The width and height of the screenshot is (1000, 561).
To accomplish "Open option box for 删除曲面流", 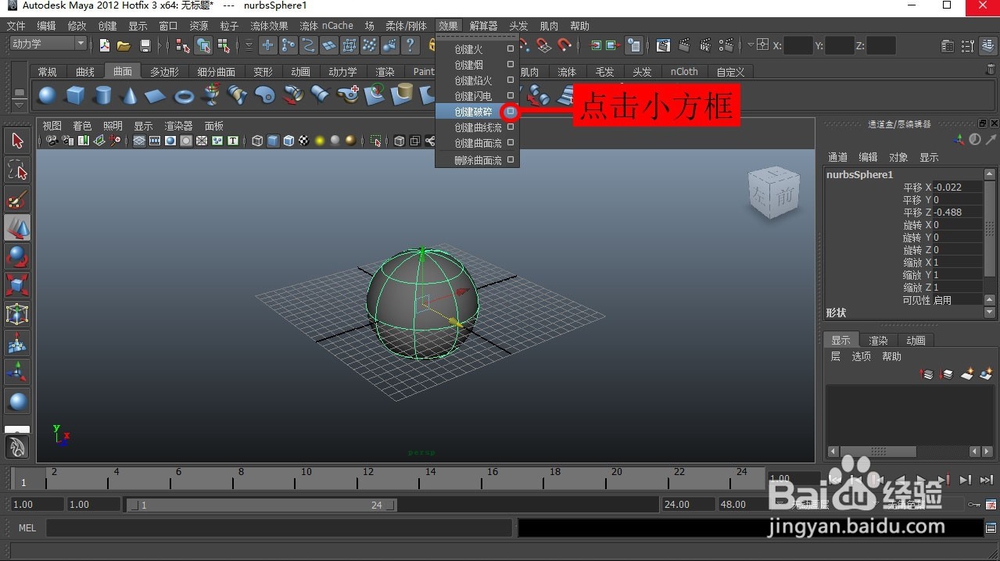I will coord(510,159).
